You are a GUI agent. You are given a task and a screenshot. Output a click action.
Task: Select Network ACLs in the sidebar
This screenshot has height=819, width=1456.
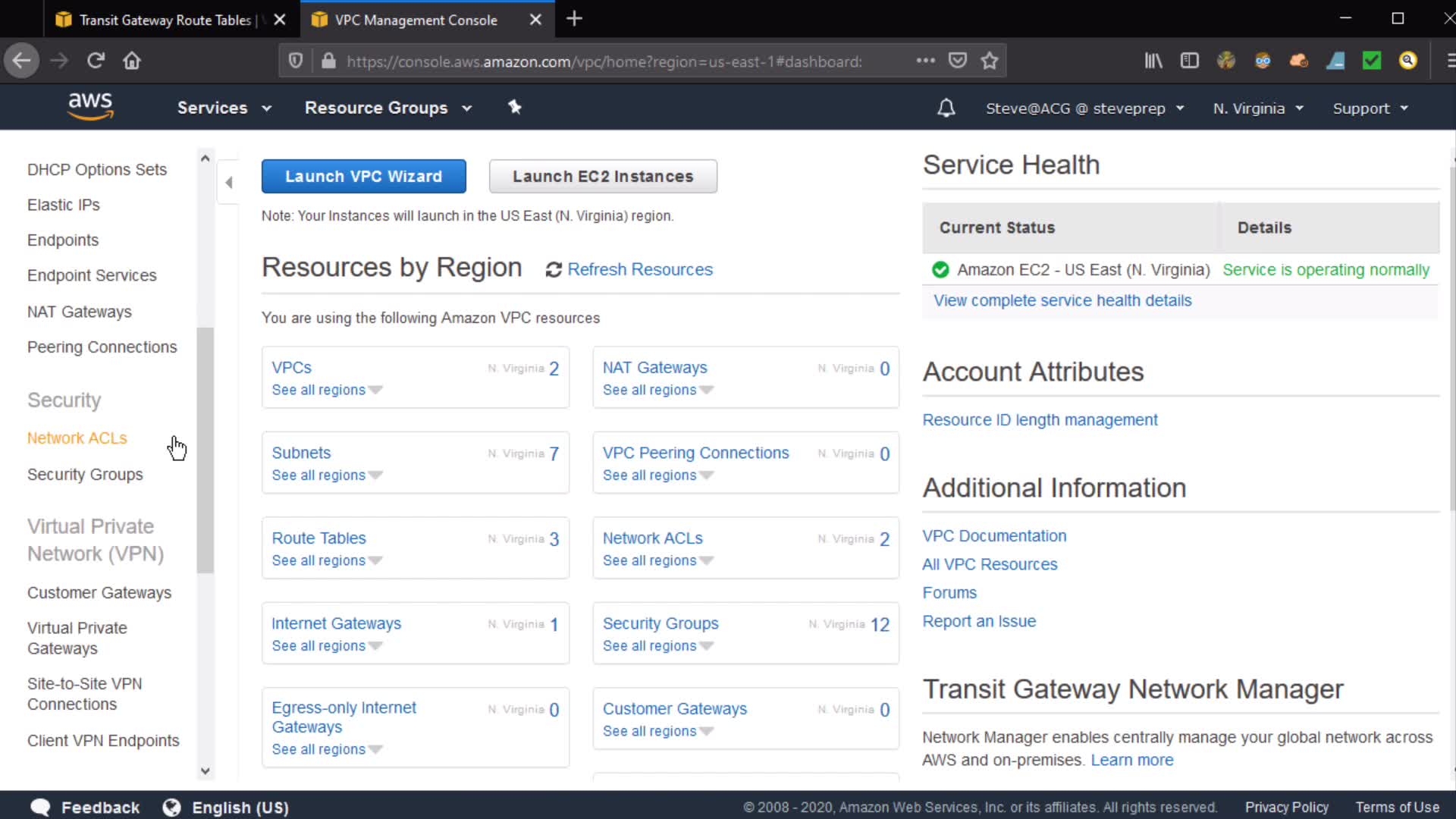point(77,438)
